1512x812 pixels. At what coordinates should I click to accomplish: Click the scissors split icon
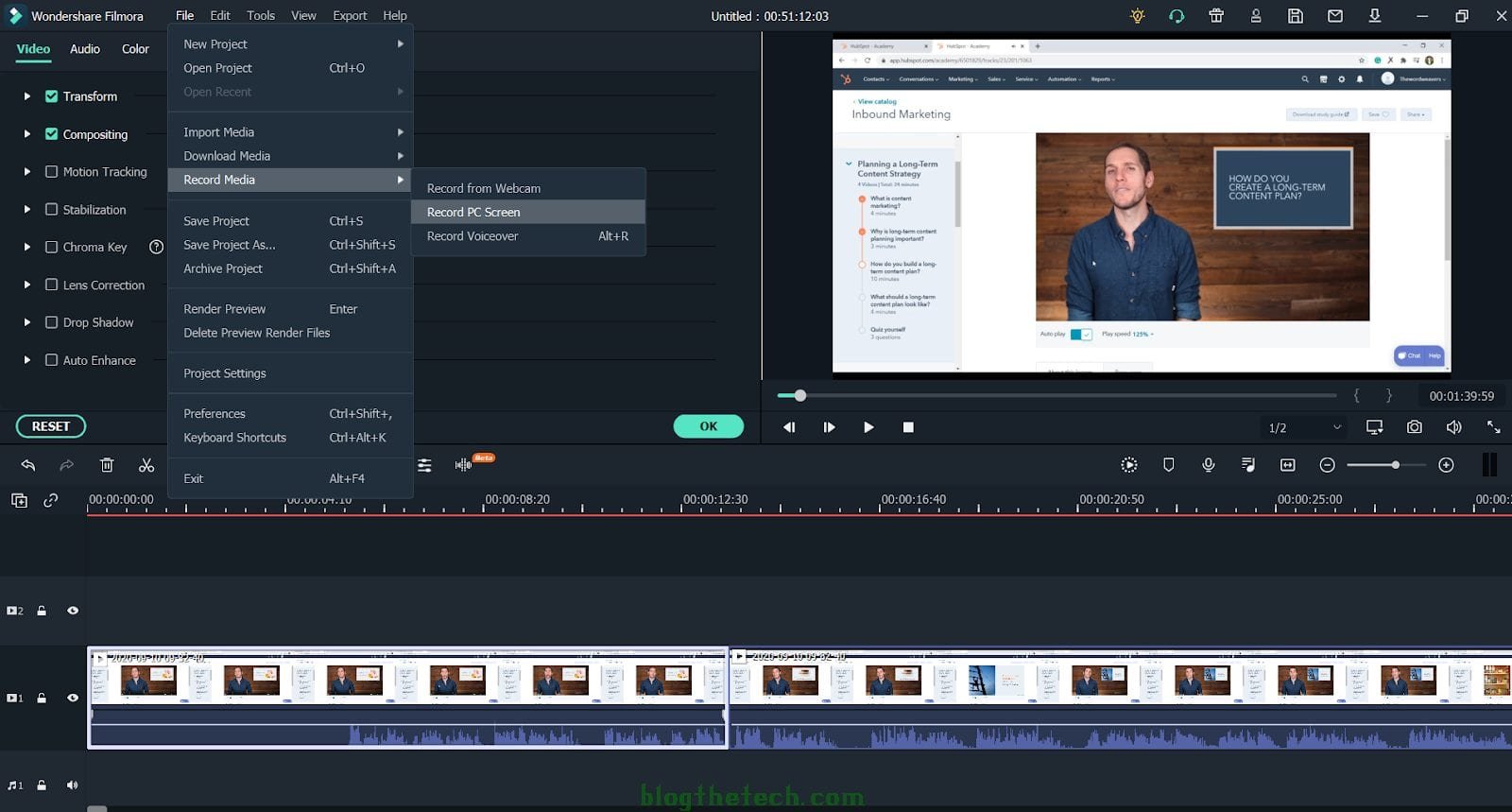146,465
